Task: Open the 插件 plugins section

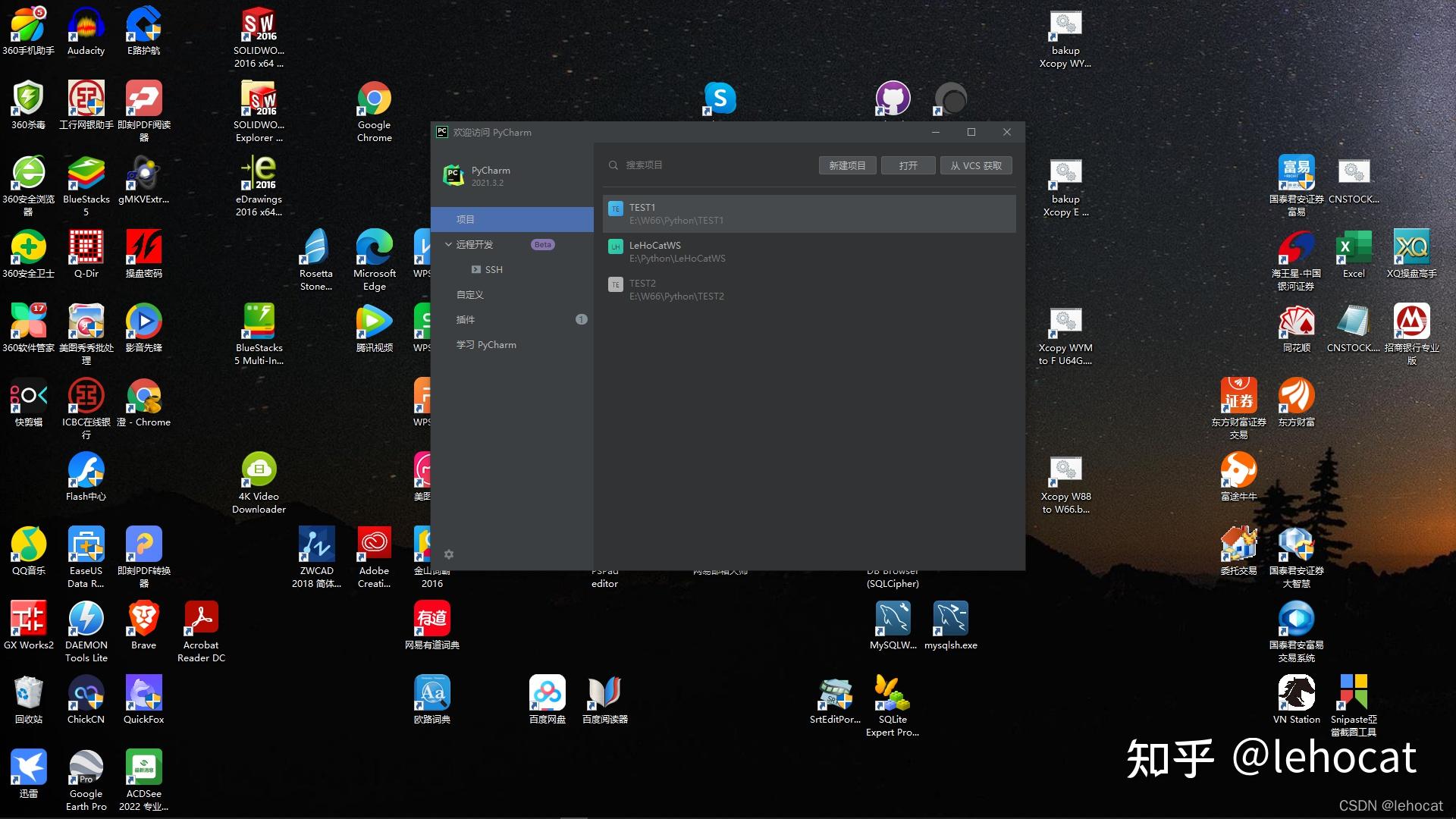Action: [x=466, y=319]
